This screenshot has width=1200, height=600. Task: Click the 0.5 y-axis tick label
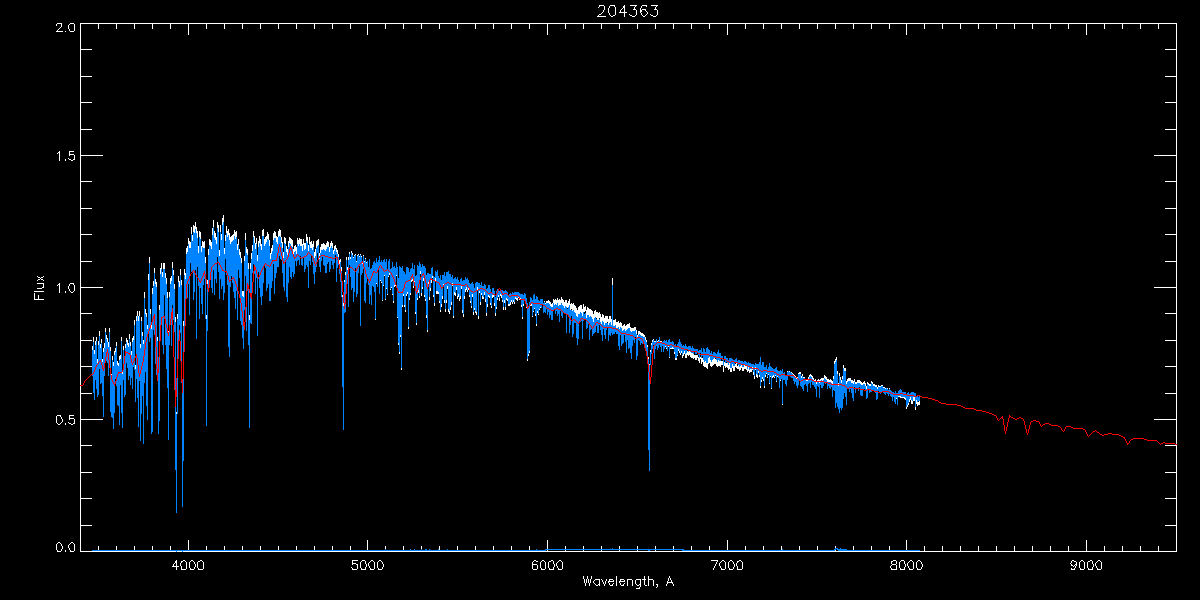coord(63,419)
